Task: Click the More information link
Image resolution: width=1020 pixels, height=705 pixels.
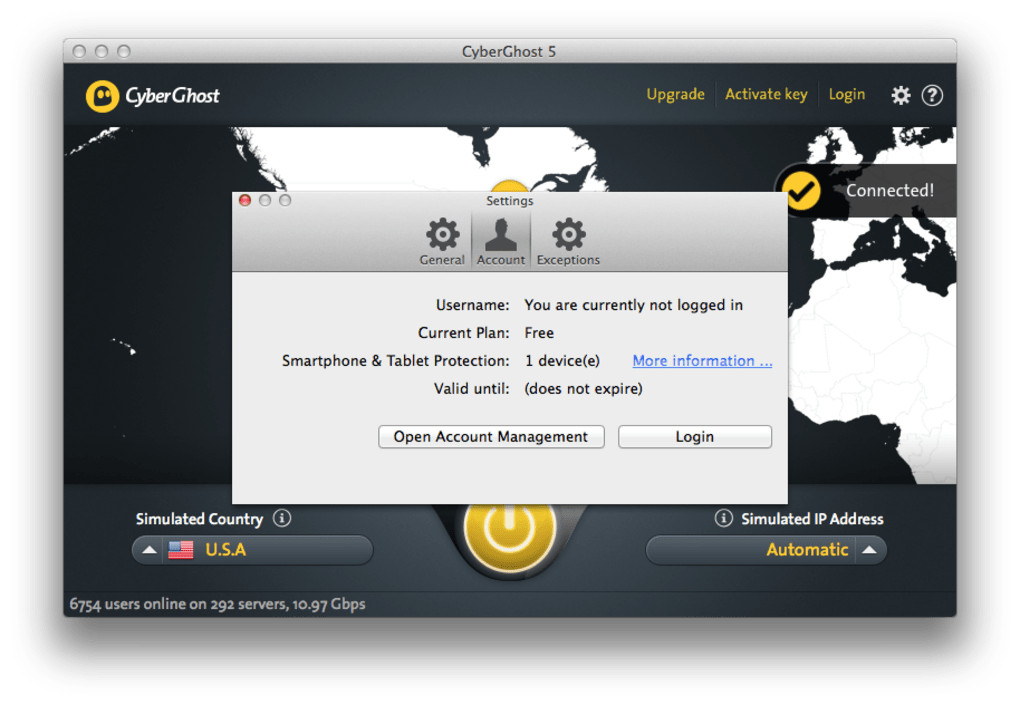Action: pyautogui.click(x=702, y=360)
